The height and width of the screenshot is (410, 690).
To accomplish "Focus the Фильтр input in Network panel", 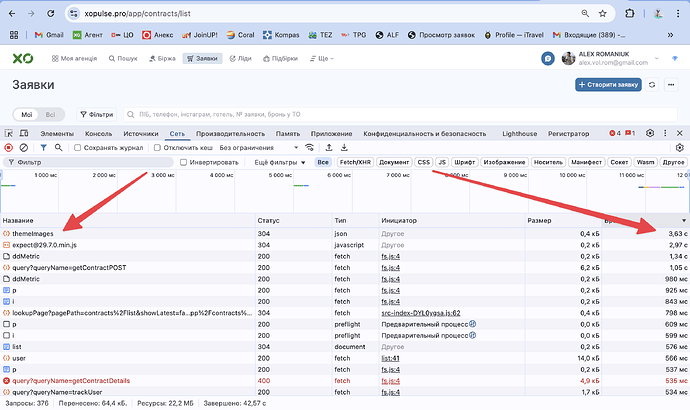I will pos(88,162).
